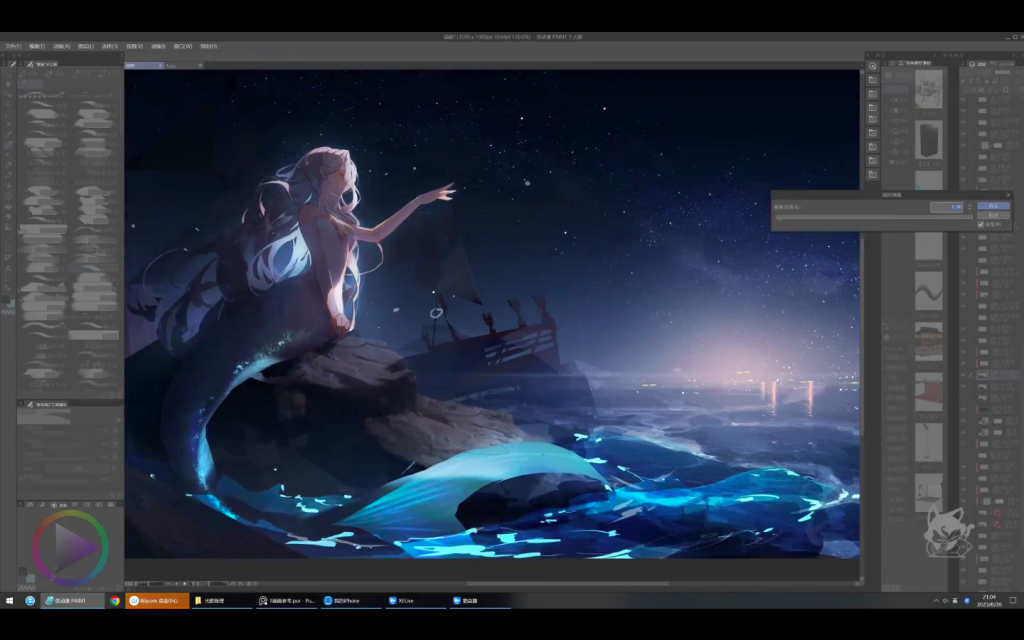
Task: Close the Gaussian blur dialog with X
Action: (1006, 195)
